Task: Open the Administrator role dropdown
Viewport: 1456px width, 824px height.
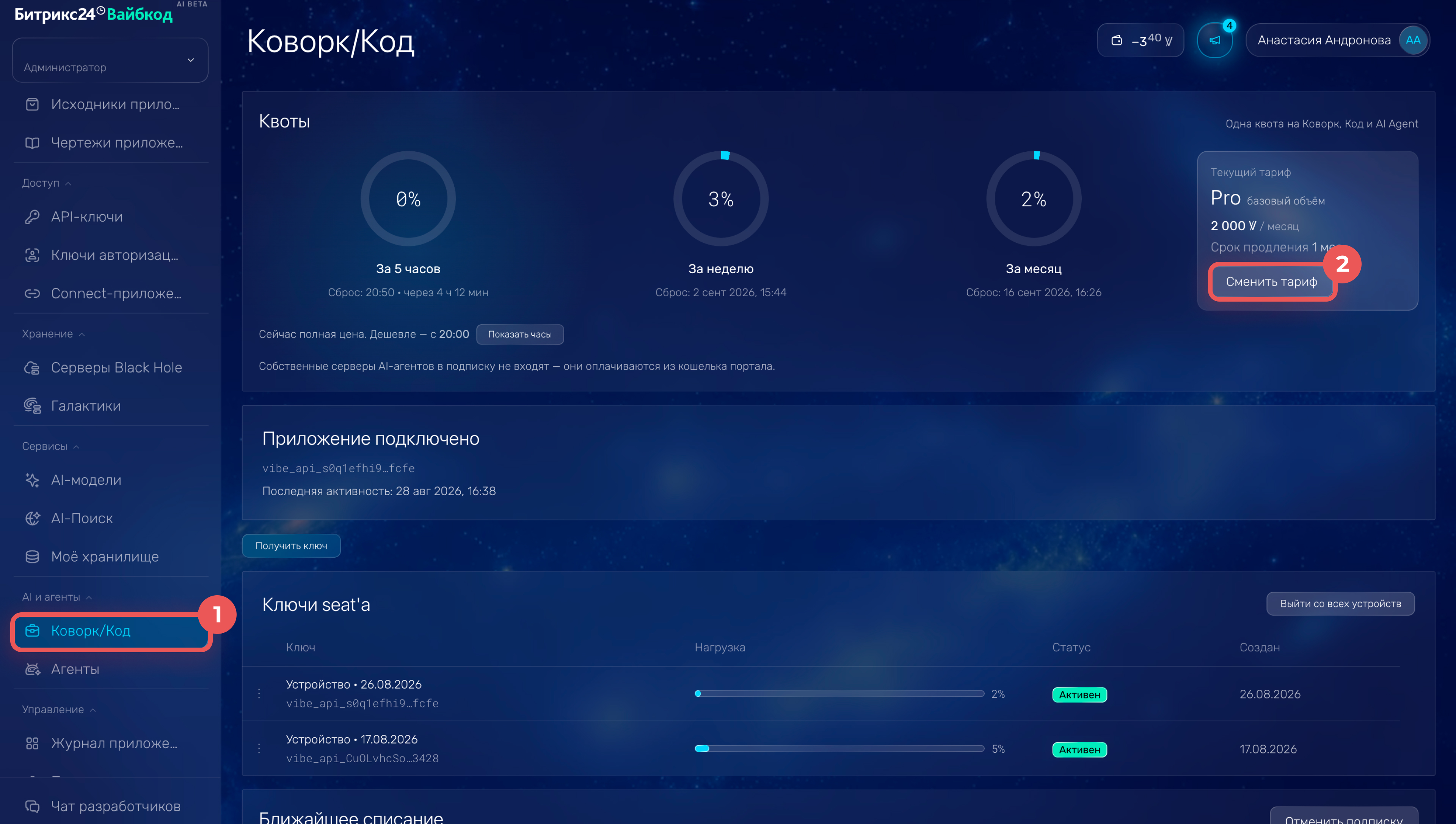Action: (x=110, y=60)
